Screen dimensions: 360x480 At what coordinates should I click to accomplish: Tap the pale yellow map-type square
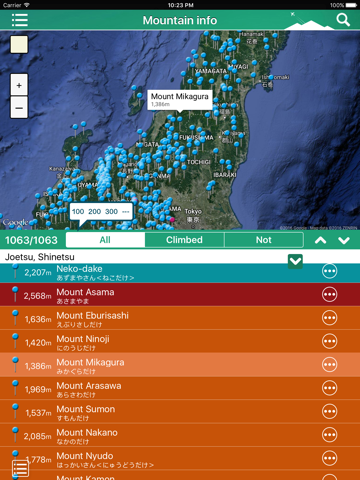pos(19,45)
